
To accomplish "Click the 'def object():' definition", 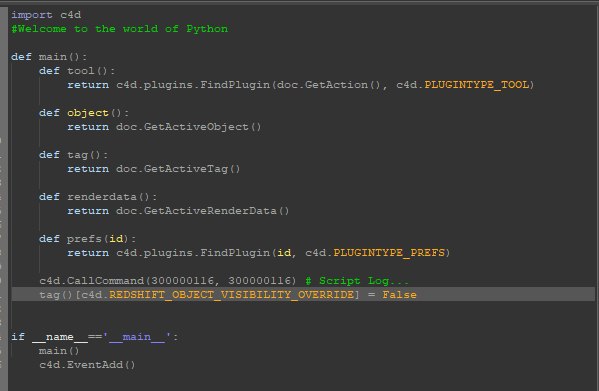I will tap(84, 113).
